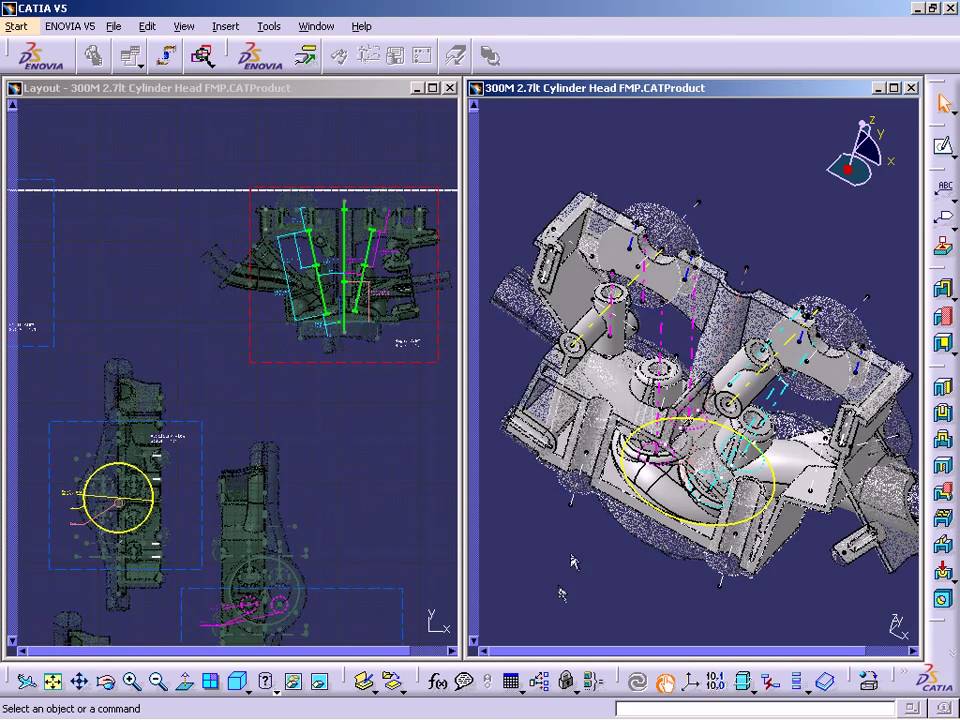This screenshot has height=720, width=960.
Task: Expand the render style dropdown arrow
Action: point(276,692)
